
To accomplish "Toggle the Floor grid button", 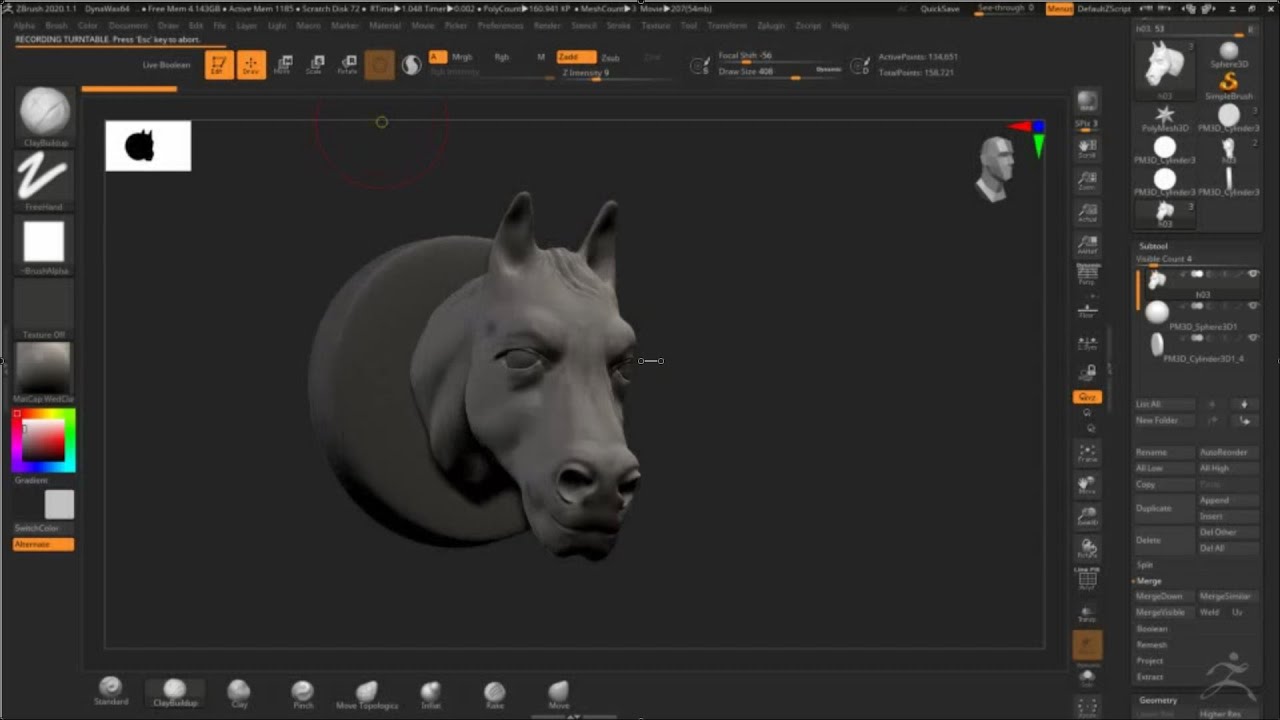I will click(x=1087, y=310).
